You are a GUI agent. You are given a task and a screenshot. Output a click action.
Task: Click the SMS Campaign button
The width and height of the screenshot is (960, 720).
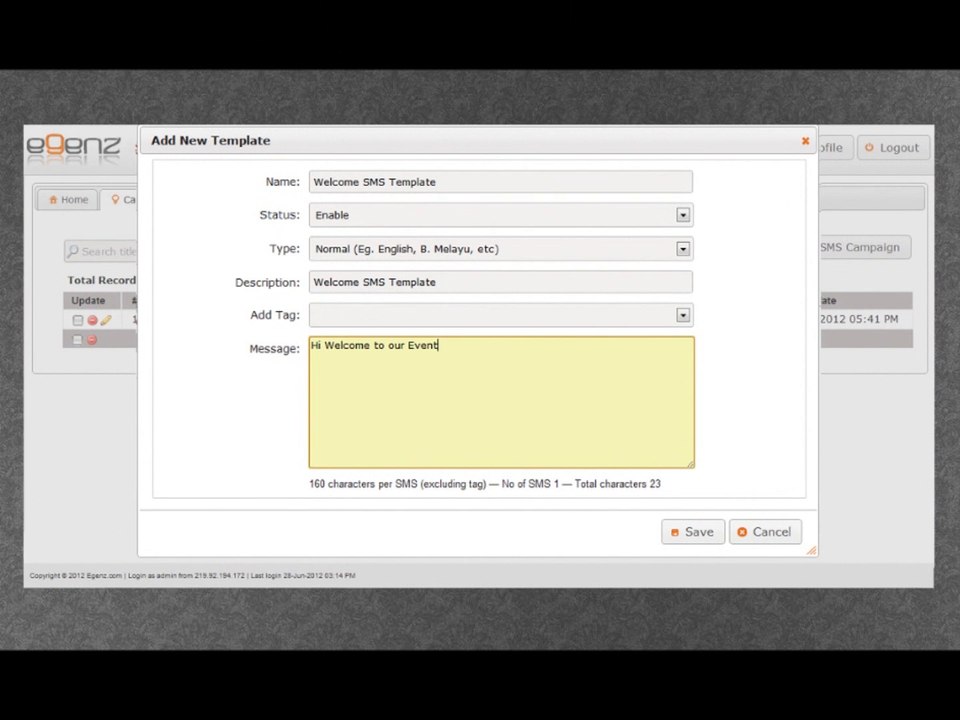pyautogui.click(x=864, y=247)
